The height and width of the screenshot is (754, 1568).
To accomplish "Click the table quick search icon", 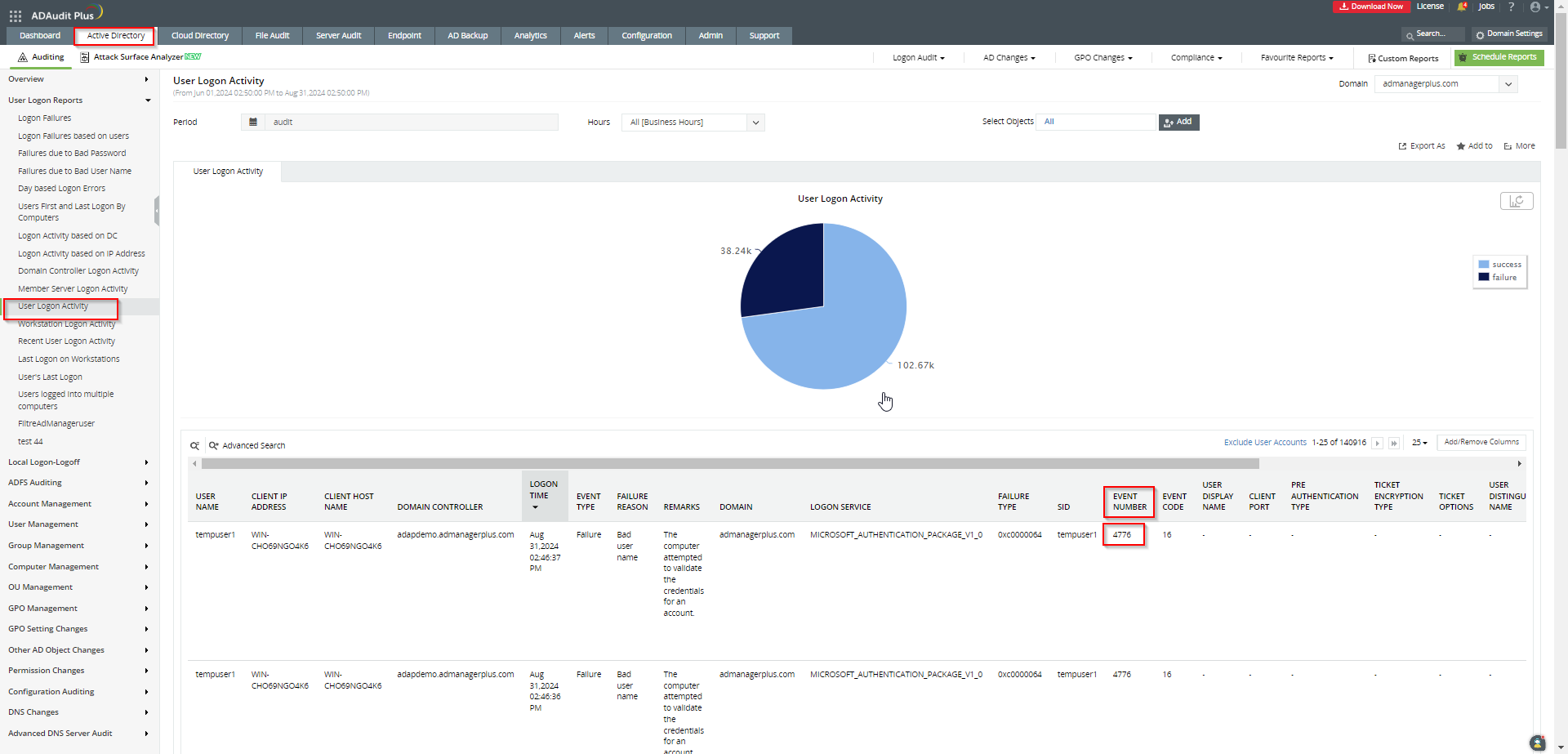I will pyautogui.click(x=195, y=446).
